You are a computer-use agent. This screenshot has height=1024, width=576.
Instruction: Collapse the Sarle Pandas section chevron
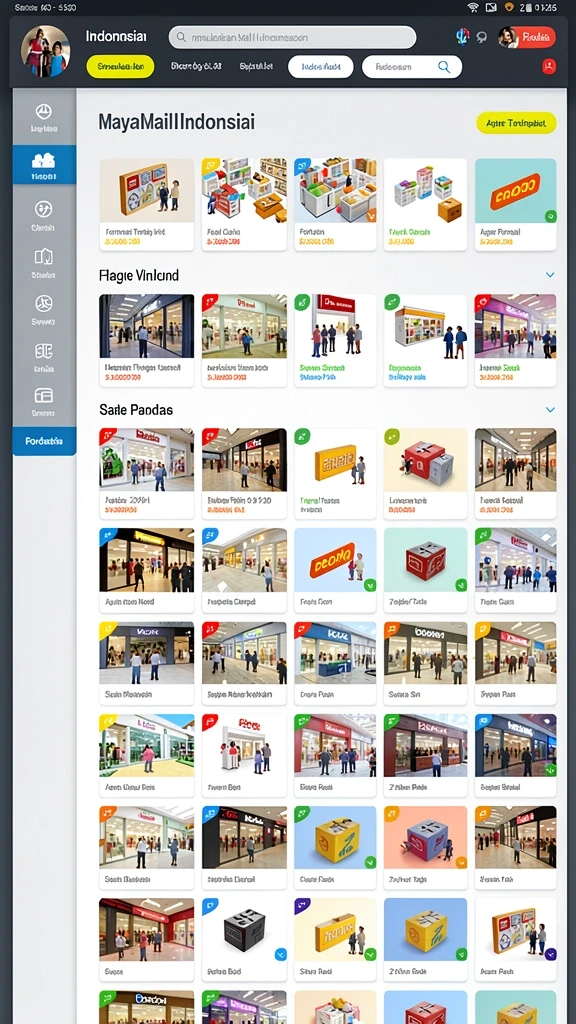click(550, 409)
